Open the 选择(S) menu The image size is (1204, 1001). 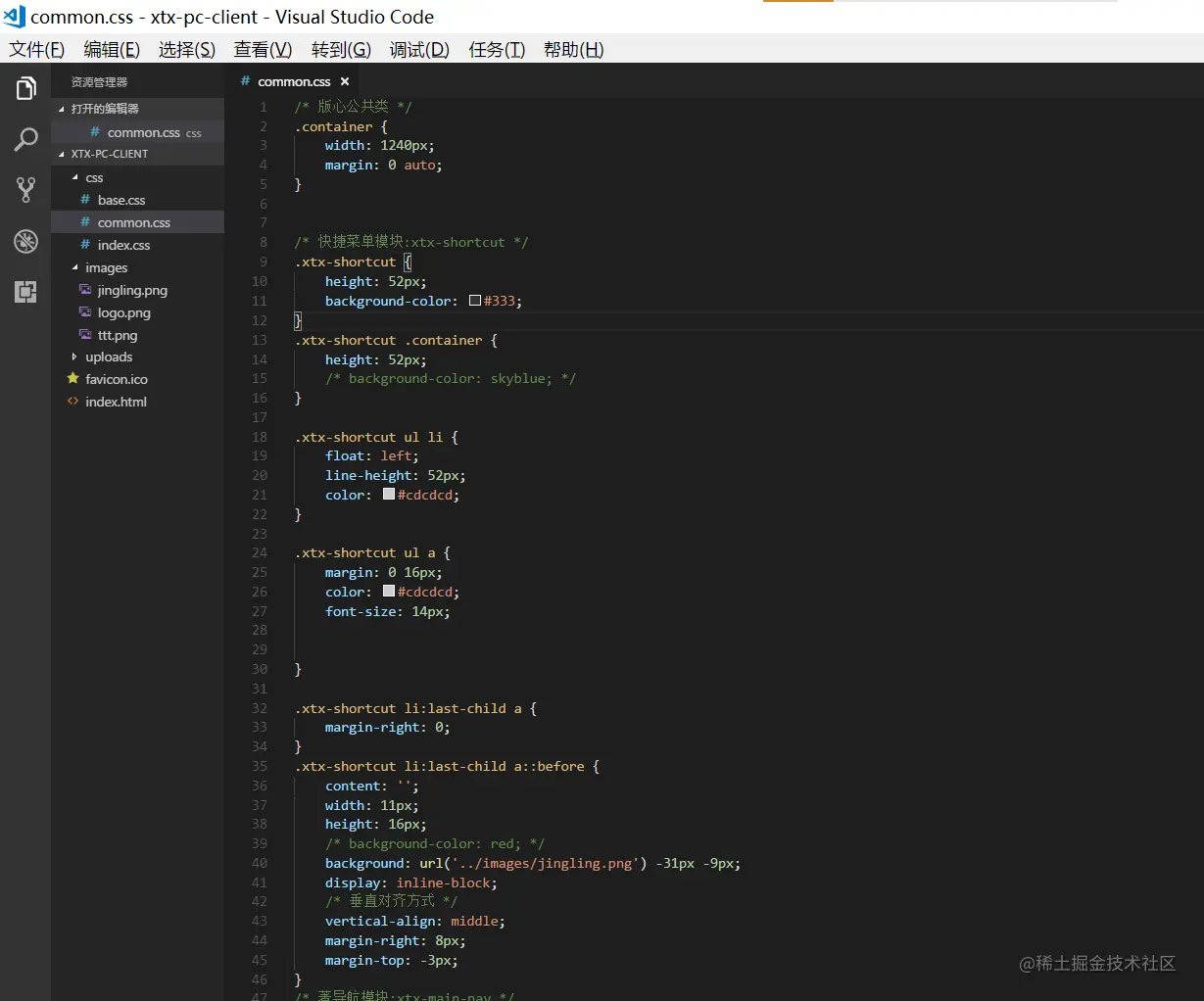pos(187,49)
